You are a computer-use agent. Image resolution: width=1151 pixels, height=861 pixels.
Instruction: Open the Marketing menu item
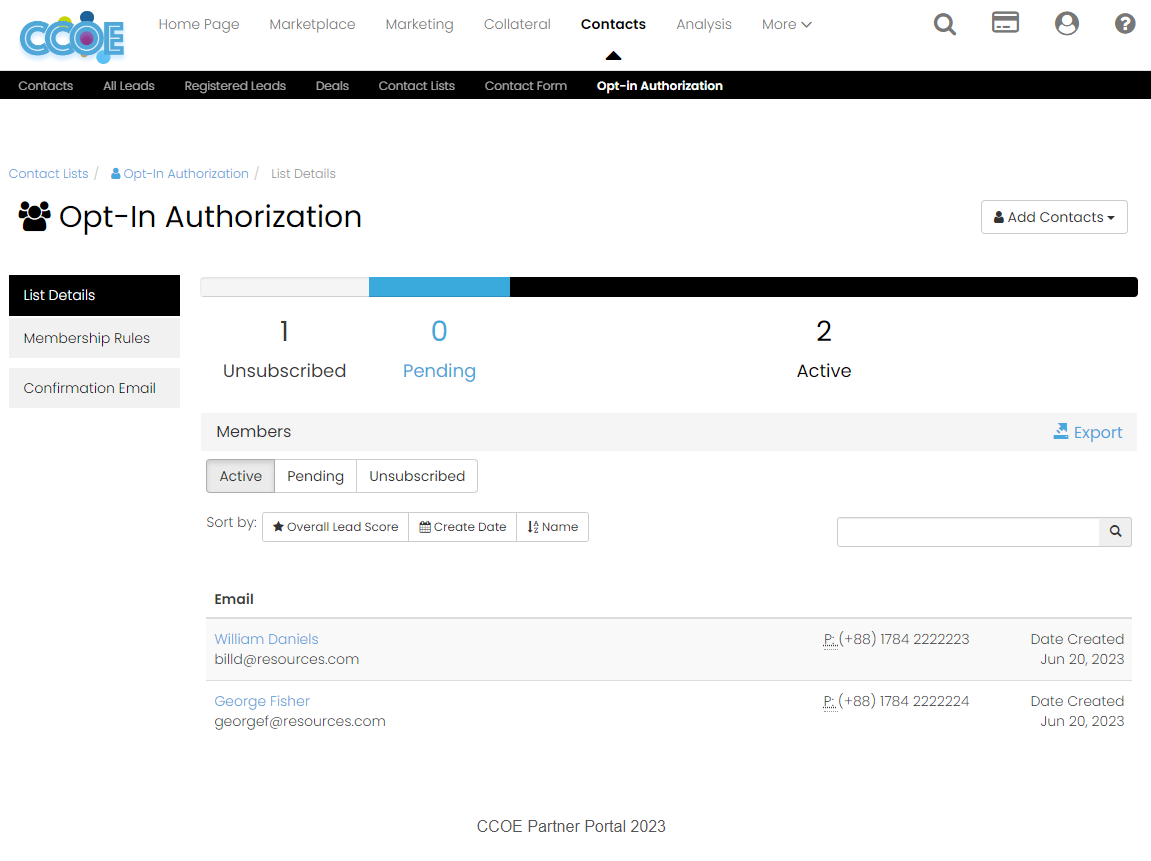tap(419, 24)
